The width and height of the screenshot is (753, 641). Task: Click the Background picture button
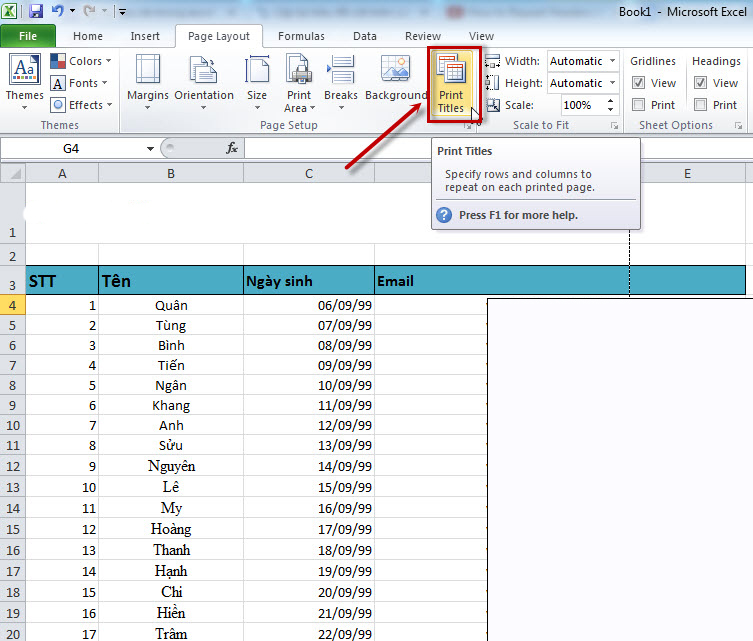396,79
